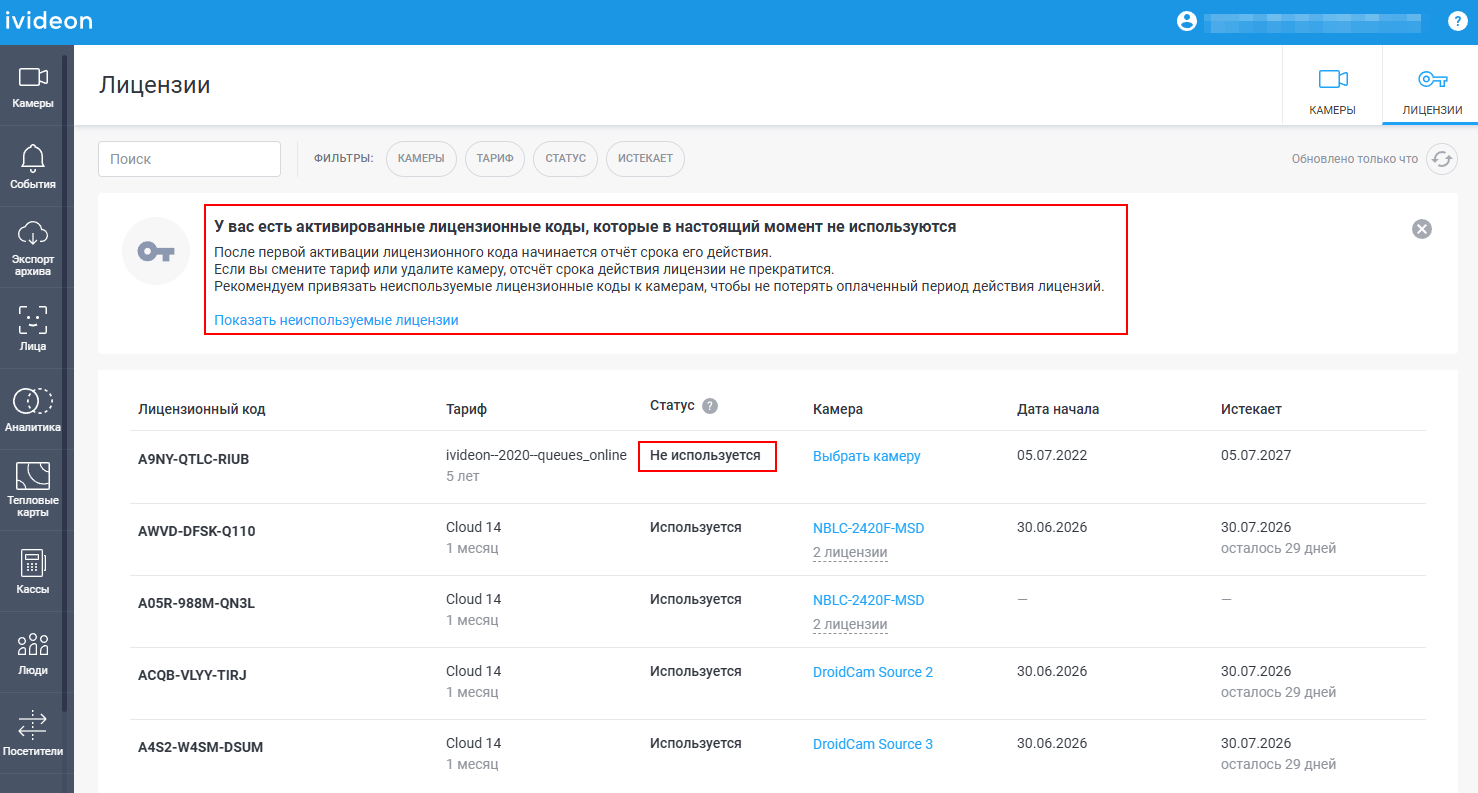Screen dimensions: 1478x793
Task: Click the Тариф column header
Action: pyautogui.click(x=467, y=409)
